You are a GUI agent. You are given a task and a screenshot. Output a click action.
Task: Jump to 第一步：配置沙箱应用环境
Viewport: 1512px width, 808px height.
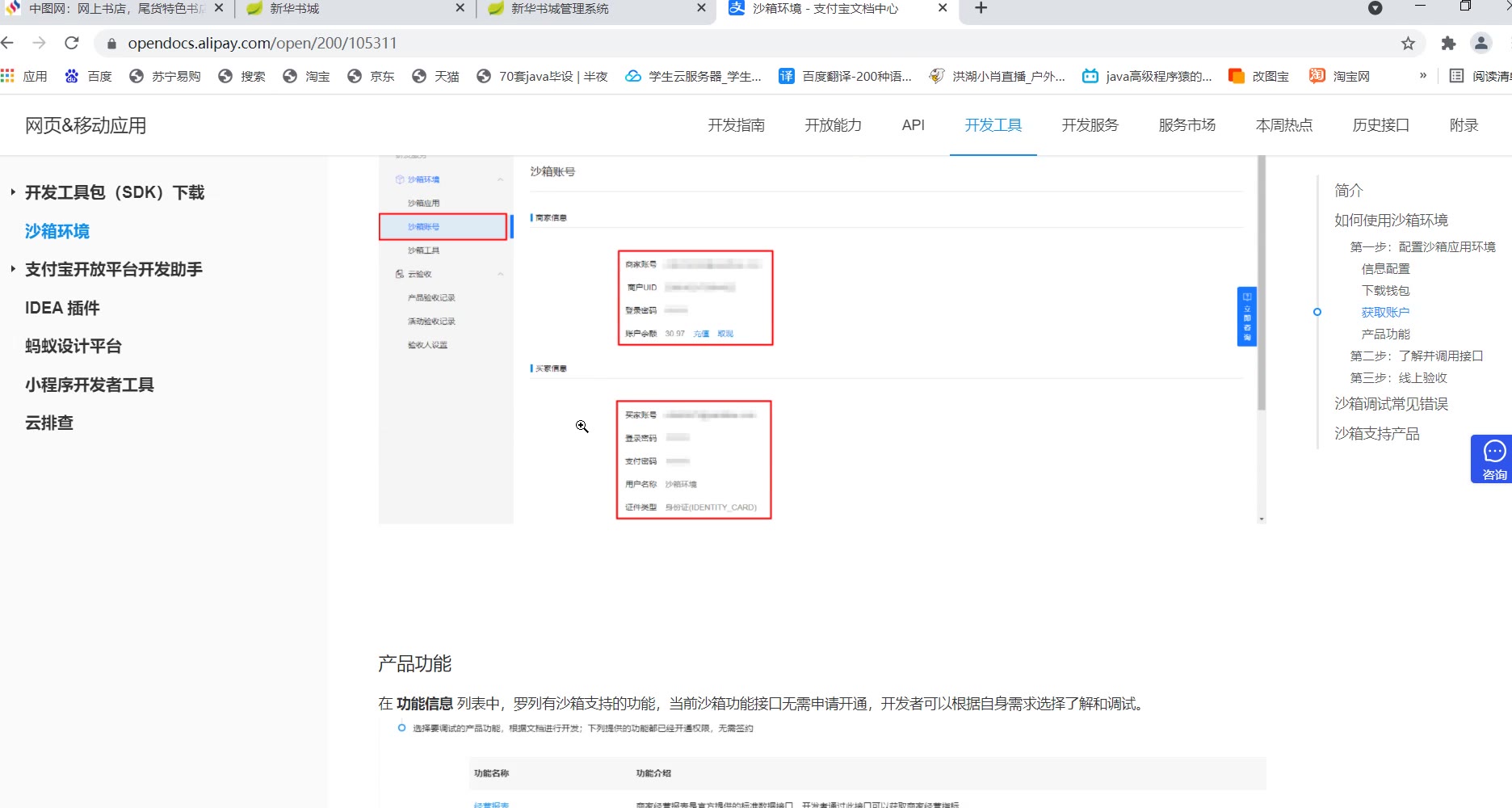click(1422, 246)
